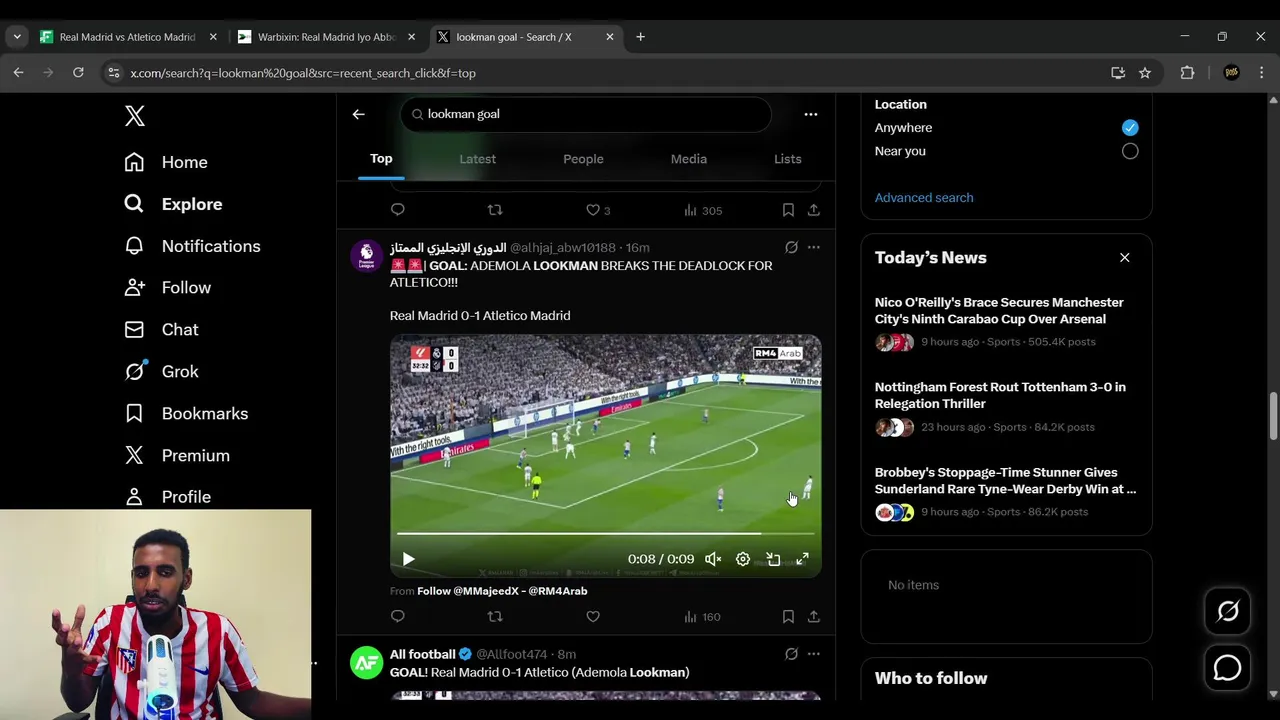The image size is (1280, 720).
Task: Go to Profile in sidebar
Action: coord(167,496)
